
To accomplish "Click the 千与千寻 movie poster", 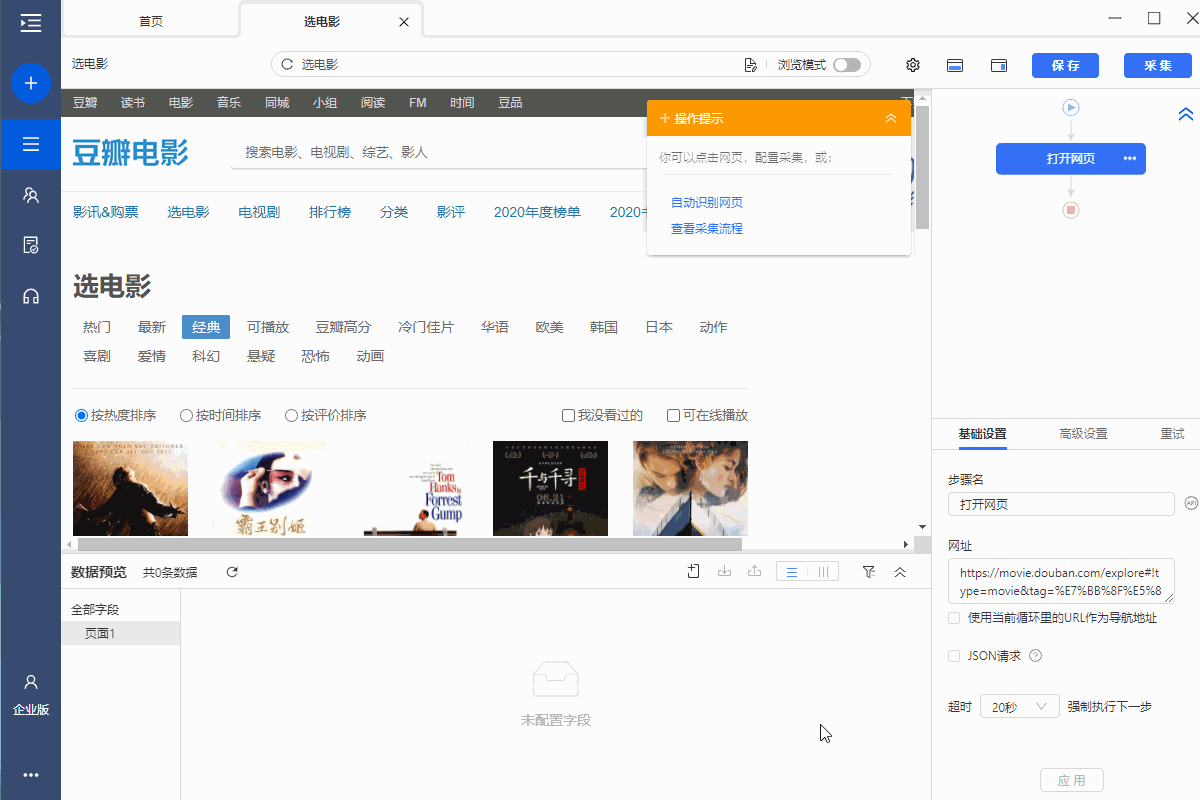I will (550, 488).
